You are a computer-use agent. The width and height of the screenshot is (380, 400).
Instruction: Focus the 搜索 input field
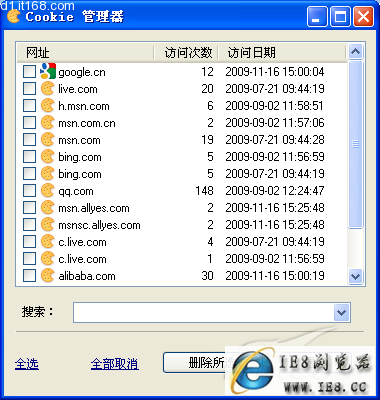click(x=204, y=313)
